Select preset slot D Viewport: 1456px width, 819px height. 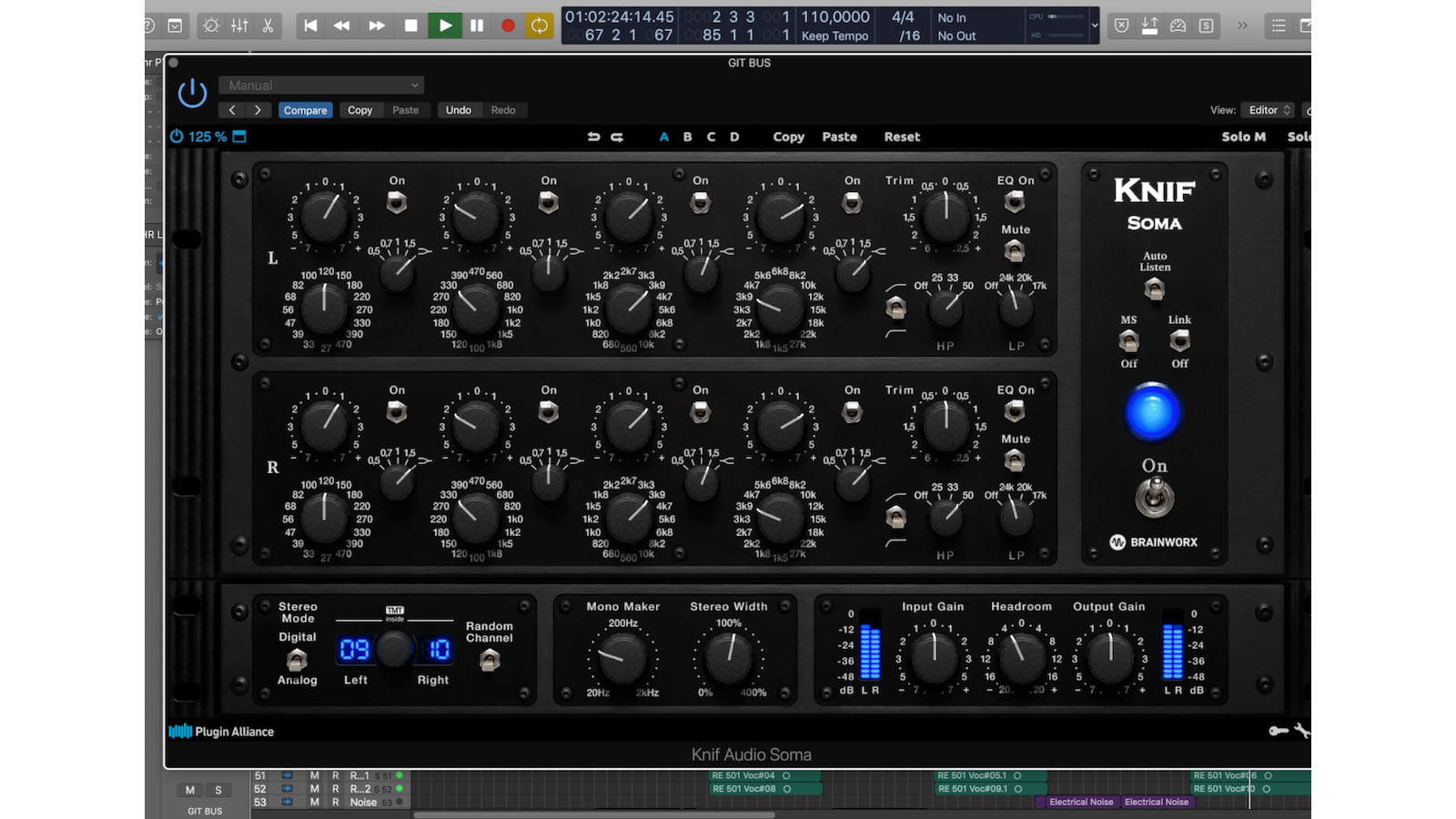coord(733,136)
